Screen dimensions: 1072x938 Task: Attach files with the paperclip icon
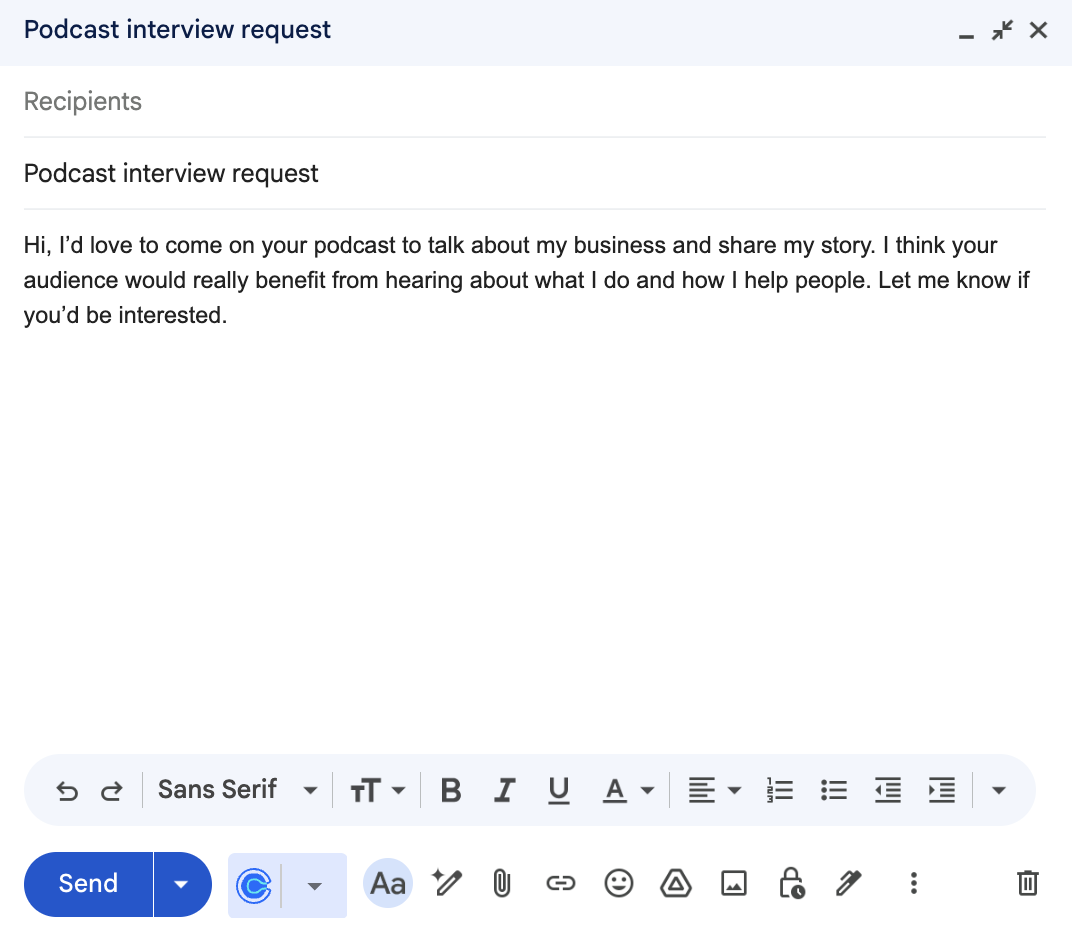(x=502, y=883)
